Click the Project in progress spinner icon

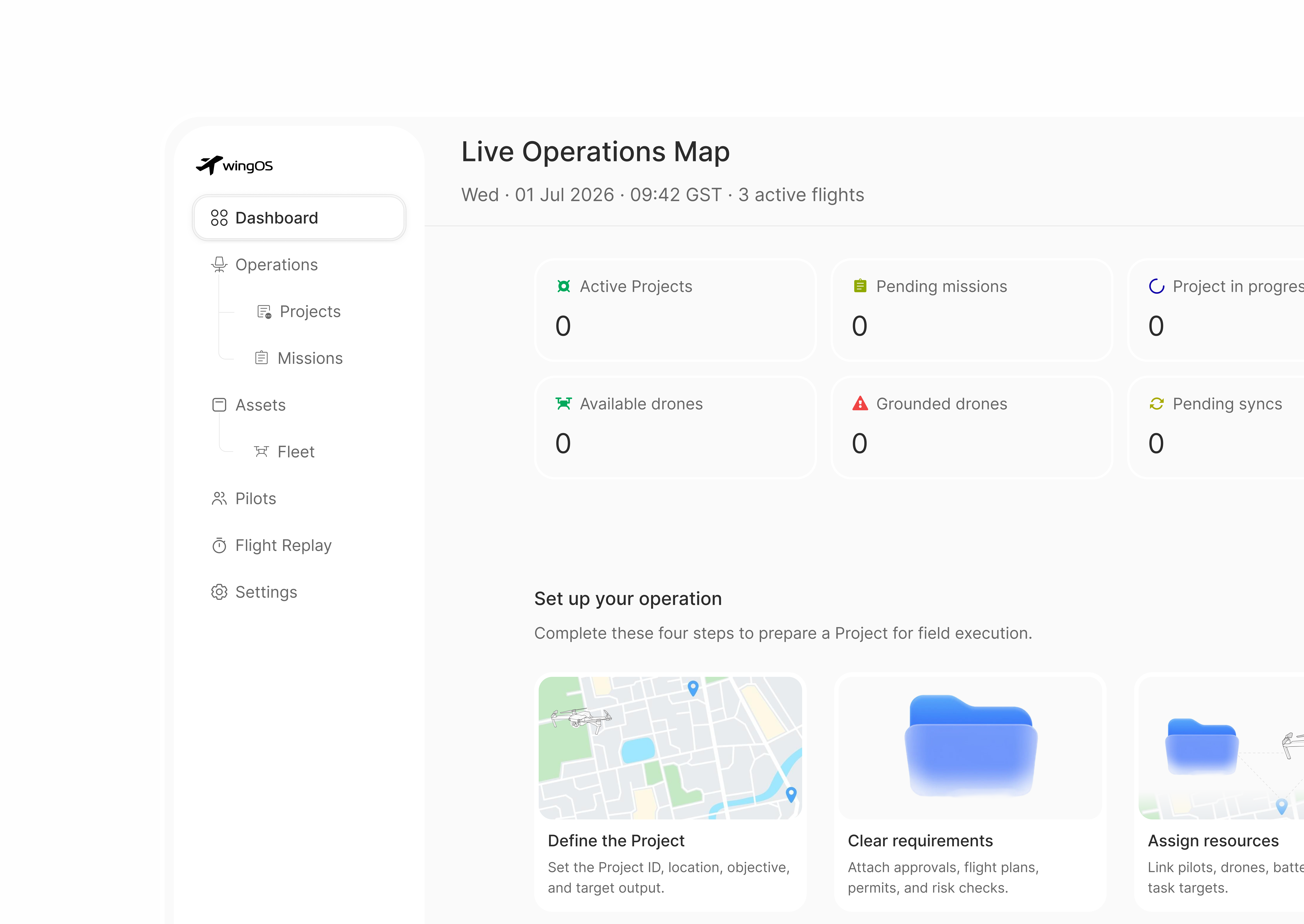click(x=1157, y=286)
